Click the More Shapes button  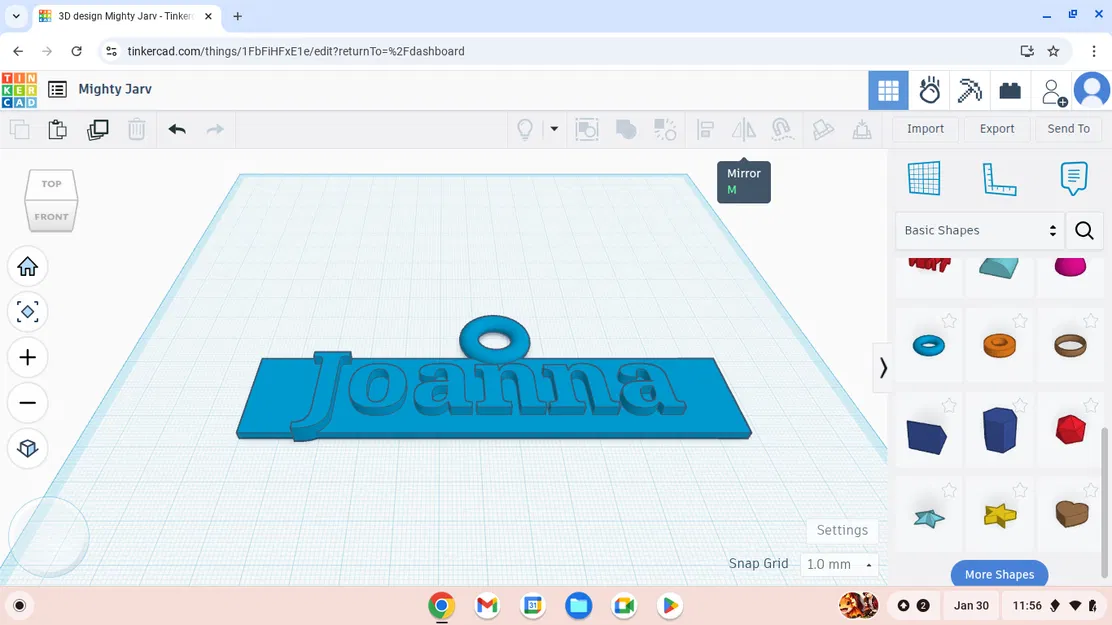tap(999, 574)
